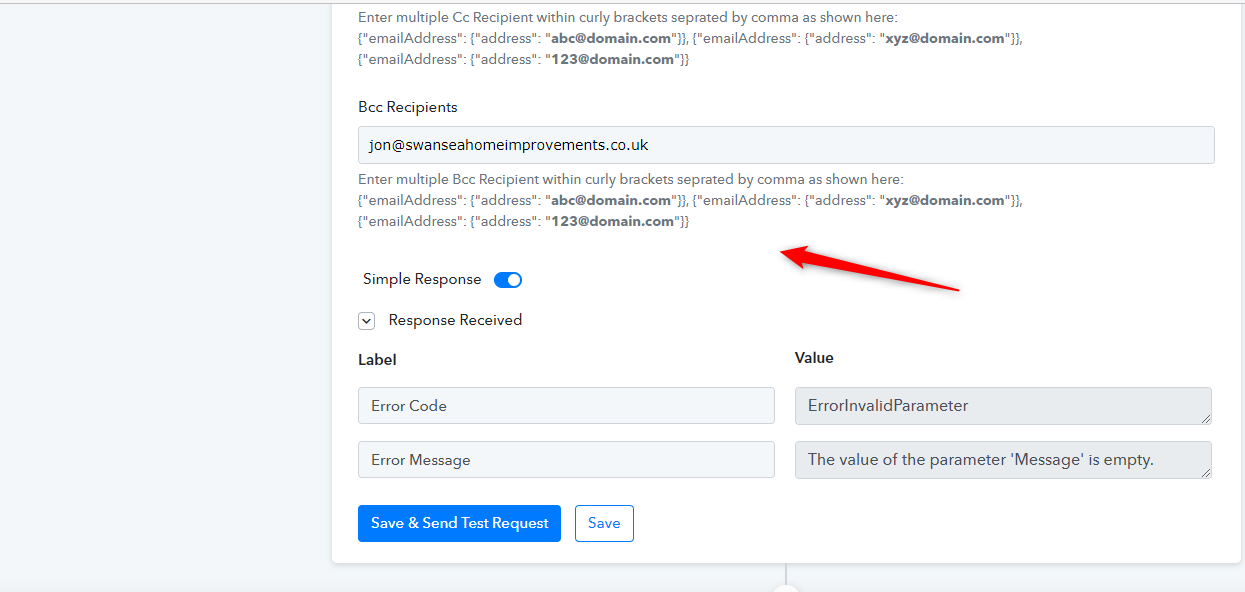Click the Response Received heading text
The image size is (1245, 592).
click(x=455, y=321)
